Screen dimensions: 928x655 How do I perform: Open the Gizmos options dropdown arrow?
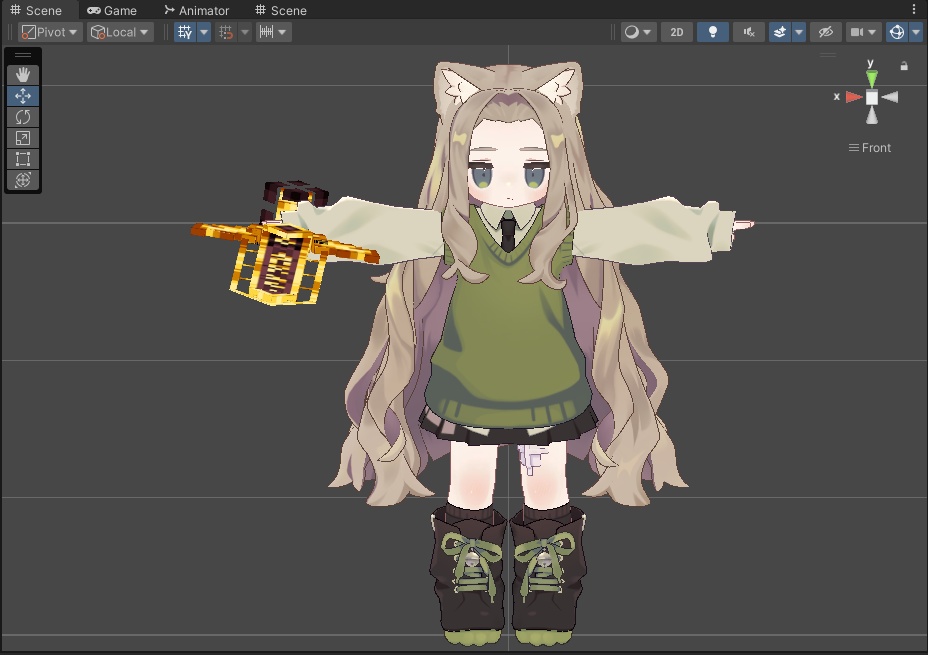click(x=916, y=32)
